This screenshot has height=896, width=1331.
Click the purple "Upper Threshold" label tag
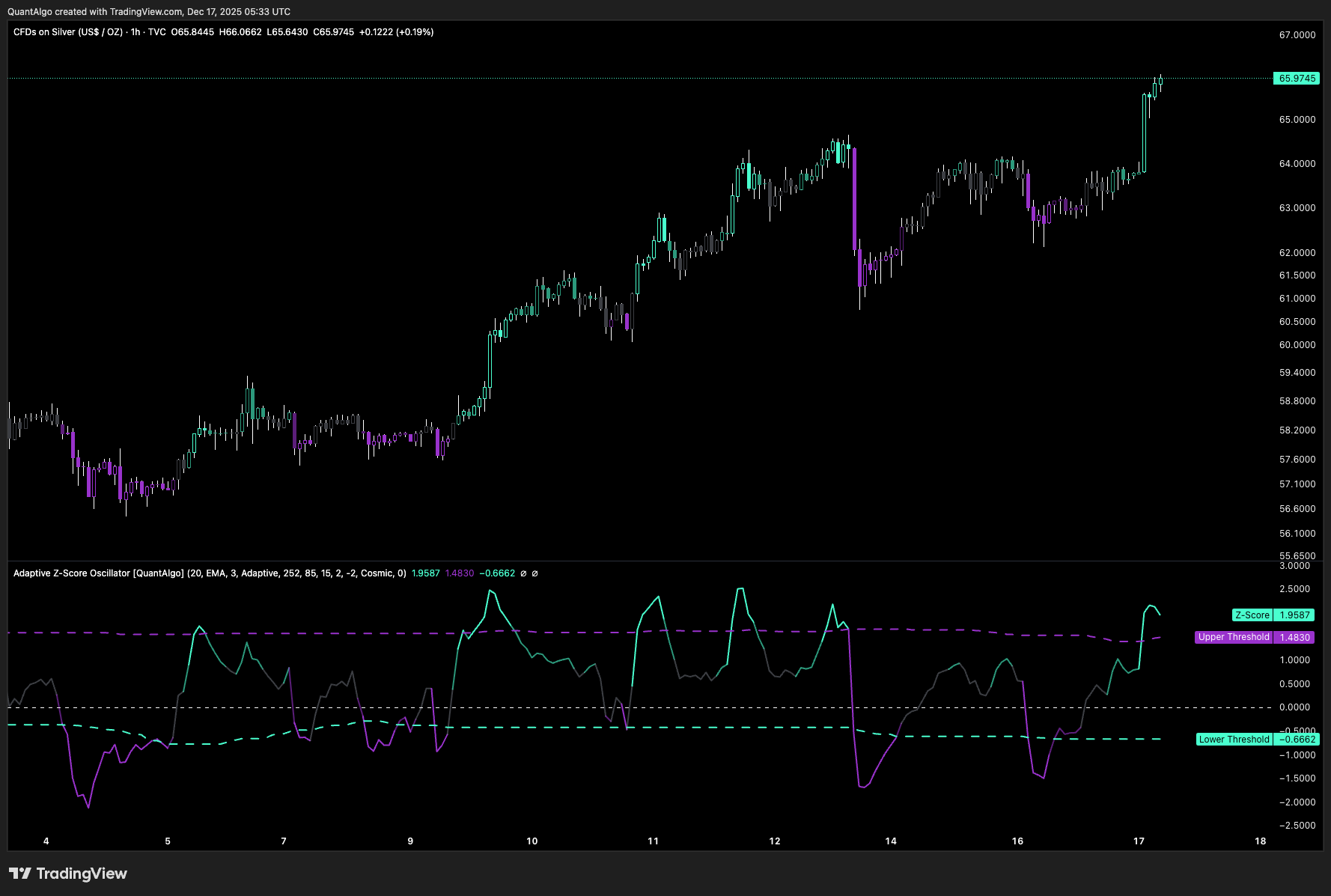tap(1234, 637)
